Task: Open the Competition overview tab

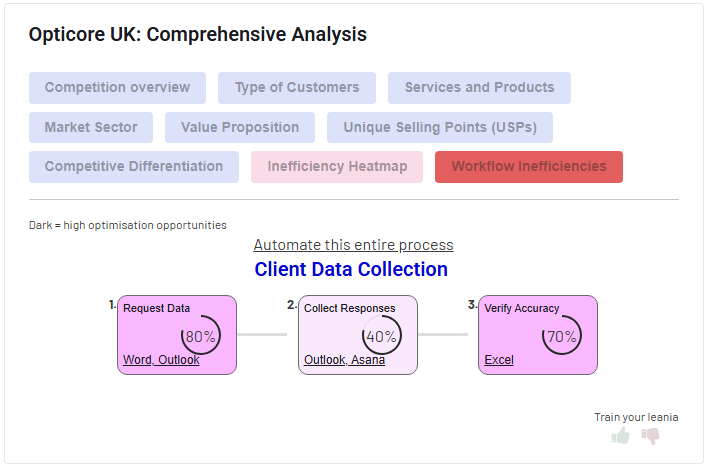Action: coord(117,88)
